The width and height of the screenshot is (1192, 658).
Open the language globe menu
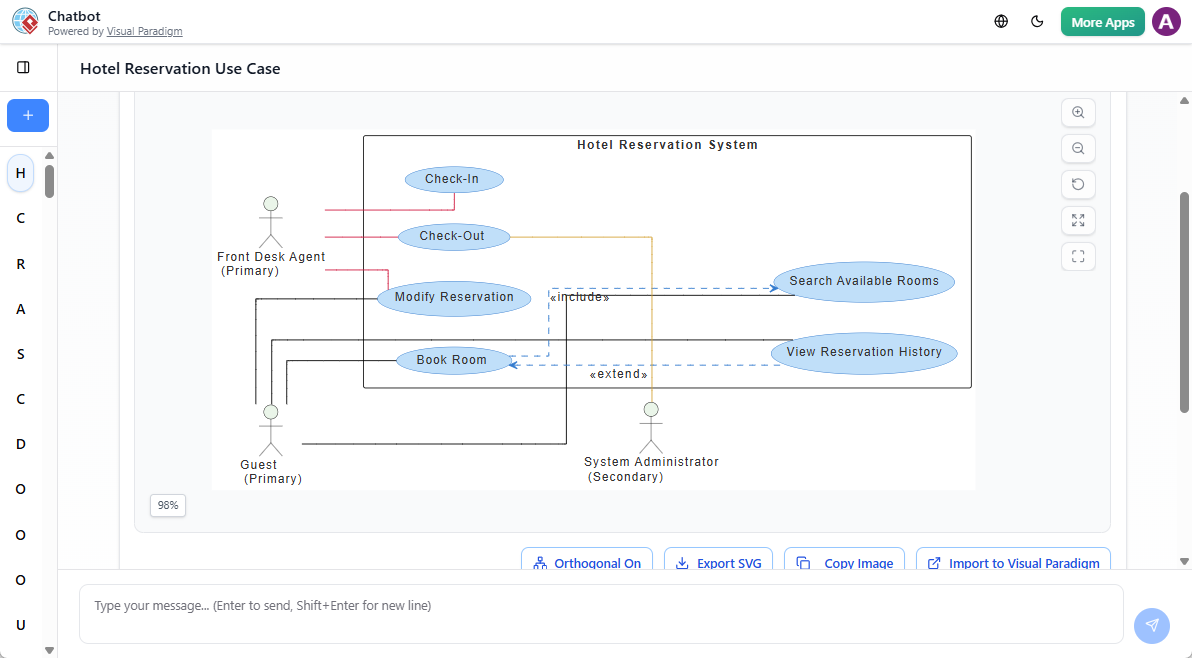1001,20
